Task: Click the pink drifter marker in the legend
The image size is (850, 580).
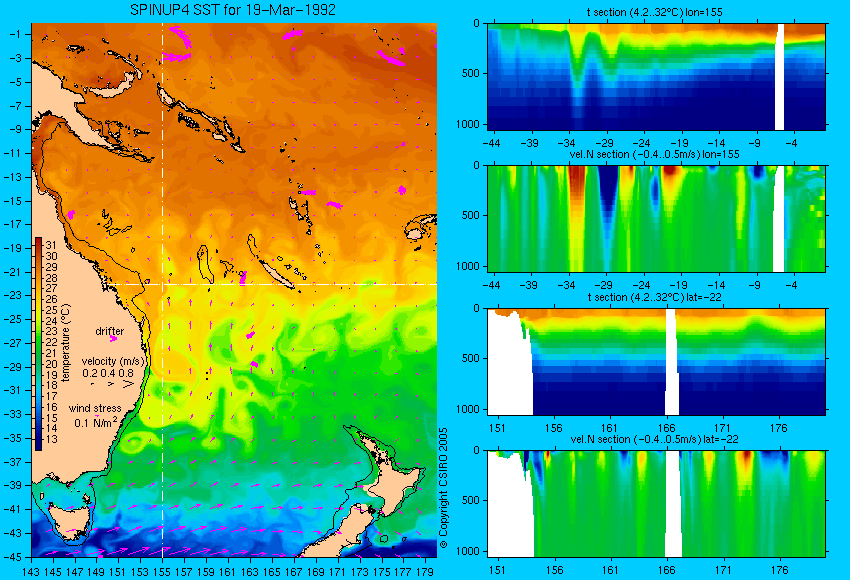Action: [113, 339]
